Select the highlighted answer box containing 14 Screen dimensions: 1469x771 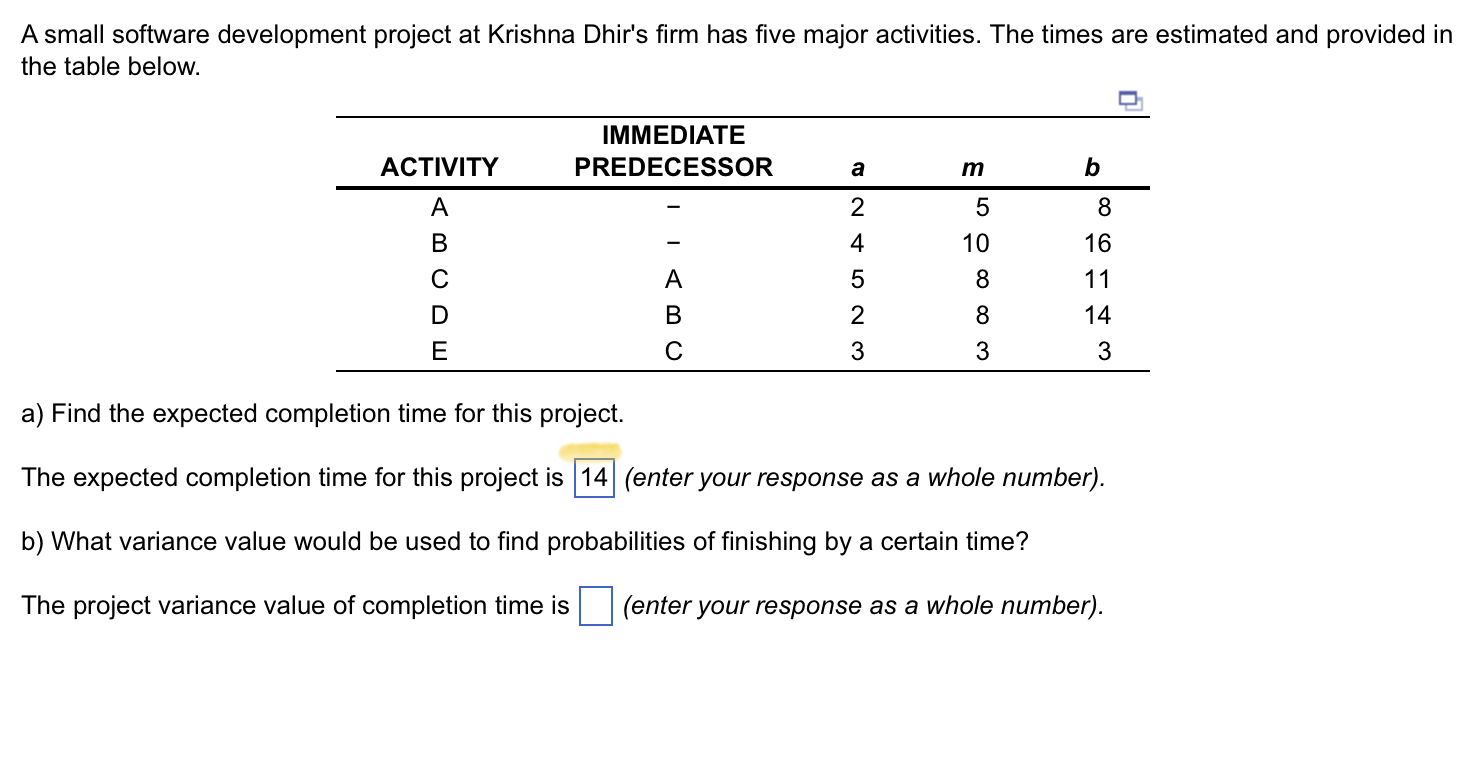point(593,478)
